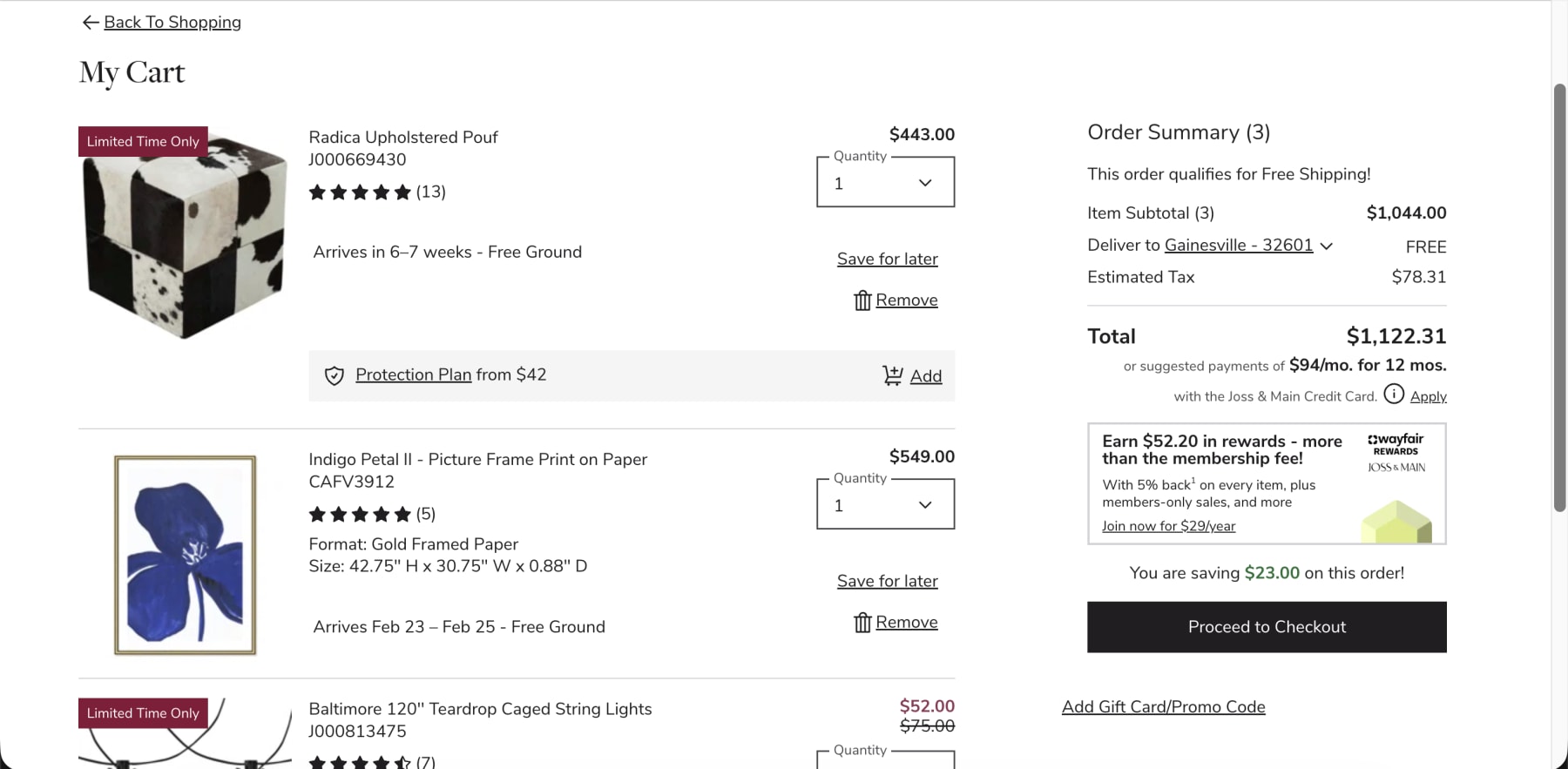The height and width of the screenshot is (769, 1568).
Task: Click Save for later on Indigo Petal print
Action: pyautogui.click(x=887, y=581)
